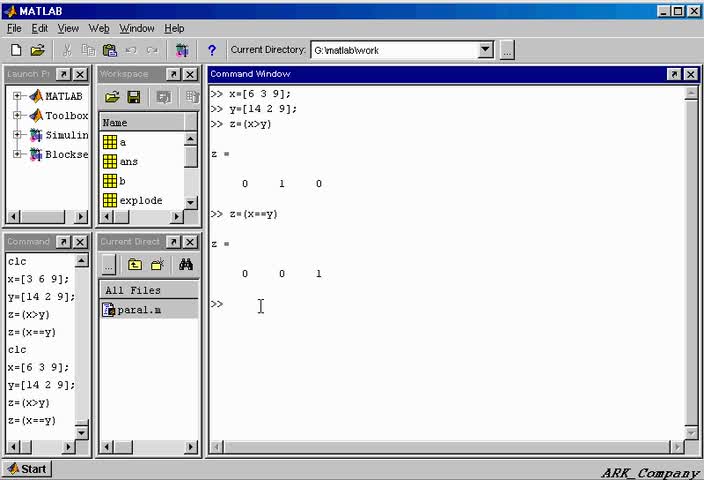The width and height of the screenshot is (704, 480).
Task: Click the Workspace save icon
Action: [134, 97]
